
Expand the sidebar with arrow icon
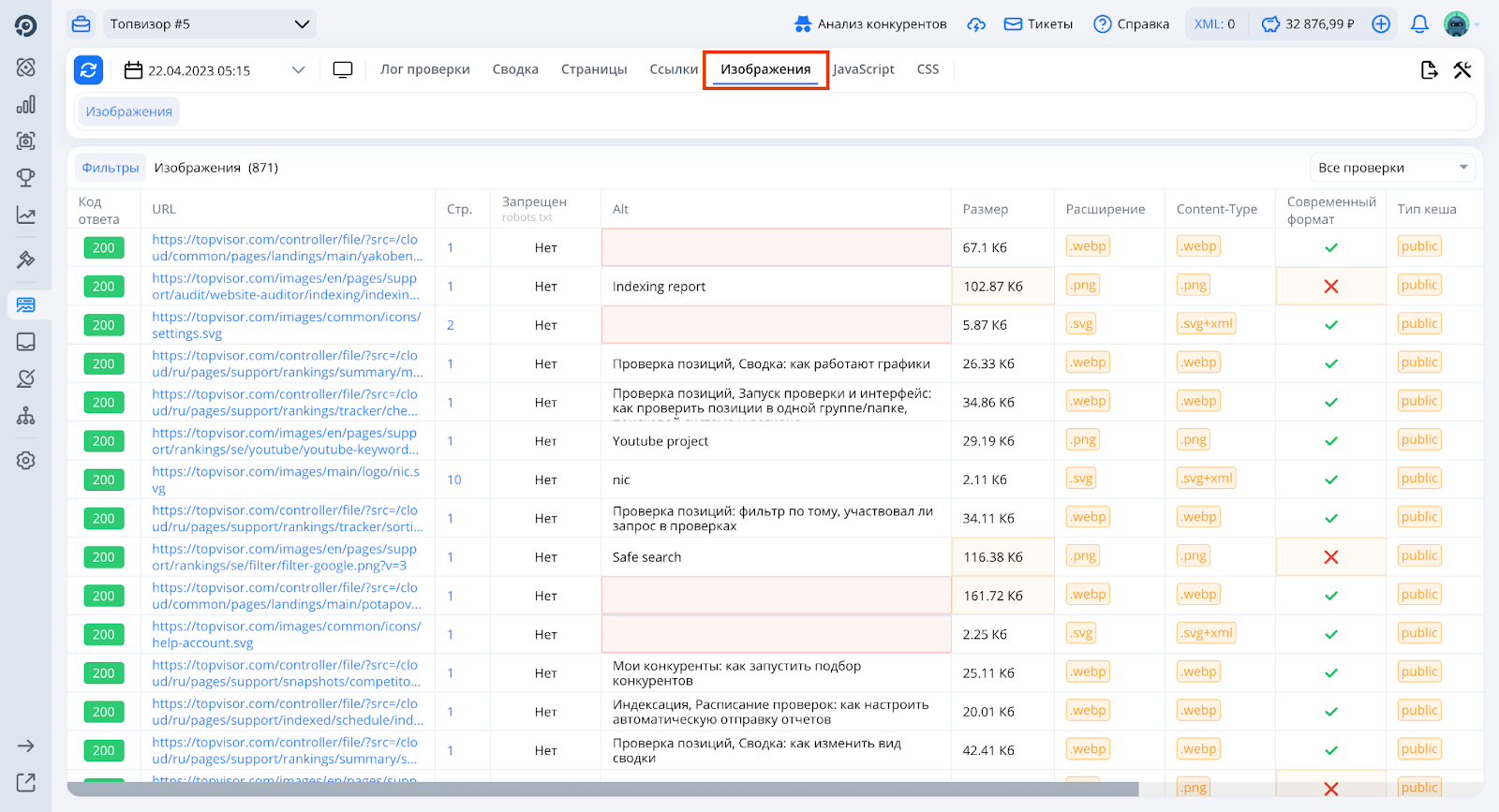26,746
